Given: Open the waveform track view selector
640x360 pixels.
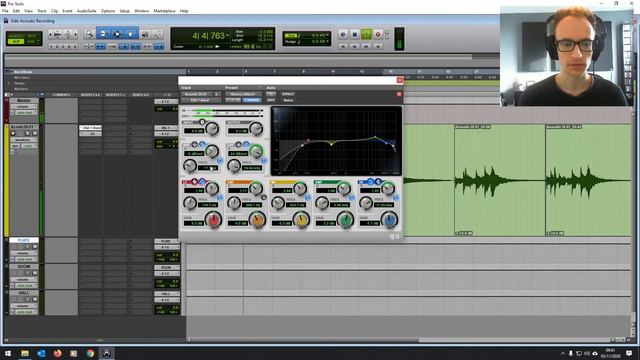Looking at the screenshot, I should (23, 140).
